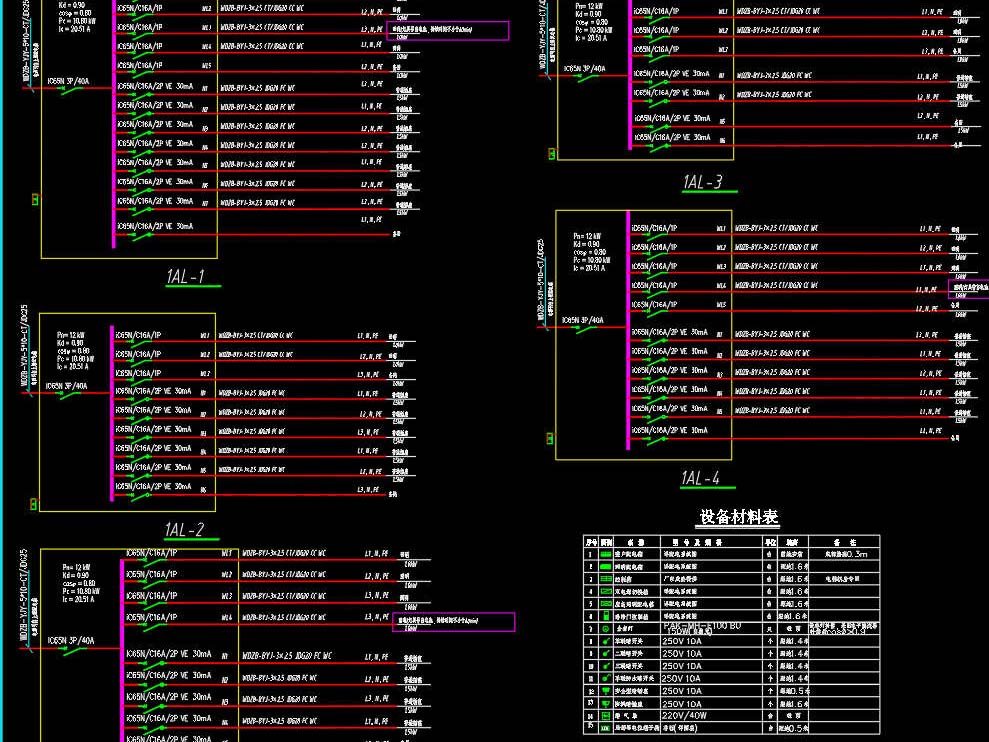Click the 设备材料表 table title
989x742 pixels.
coord(739,517)
